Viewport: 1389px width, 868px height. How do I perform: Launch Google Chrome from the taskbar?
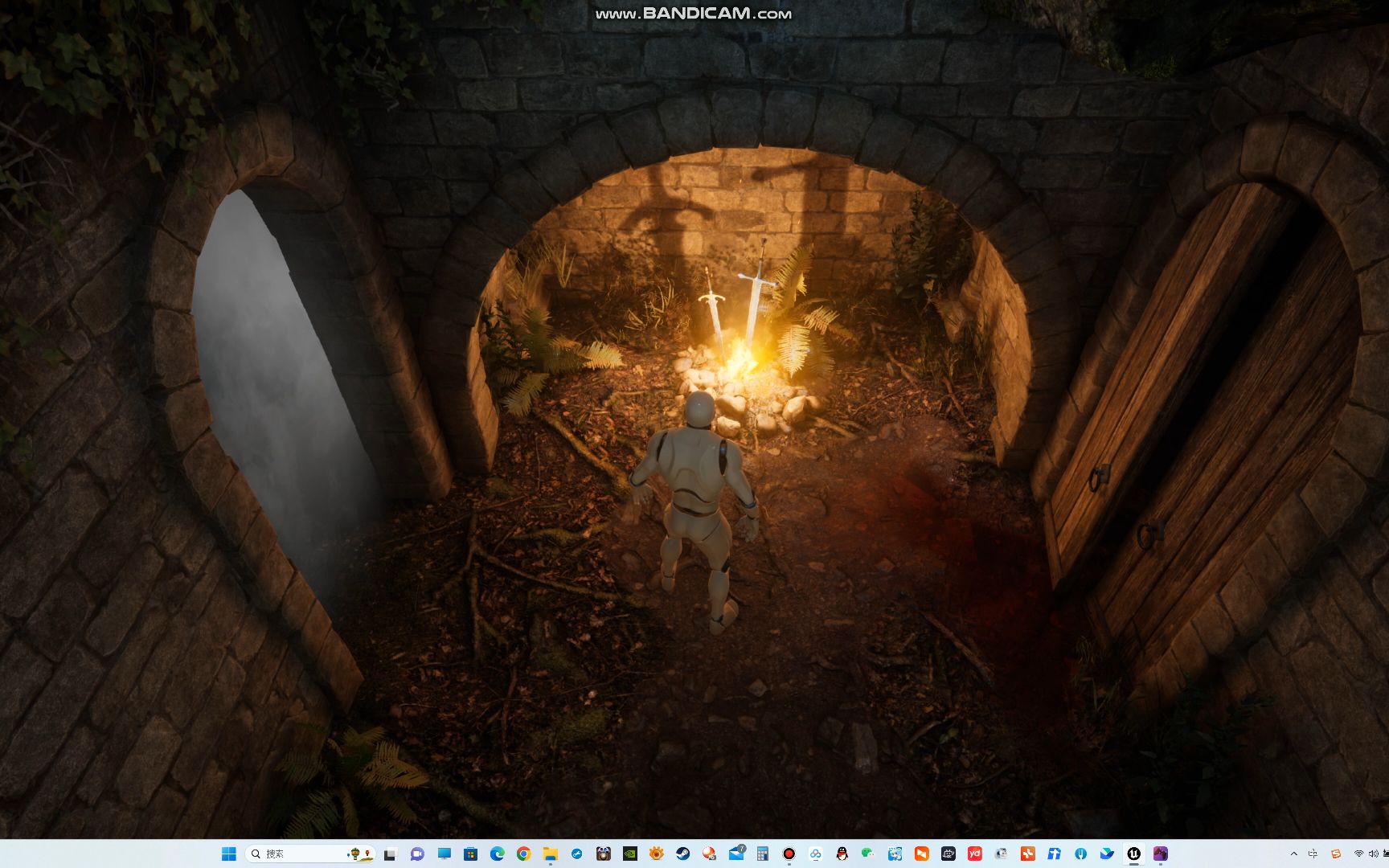tap(523, 854)
